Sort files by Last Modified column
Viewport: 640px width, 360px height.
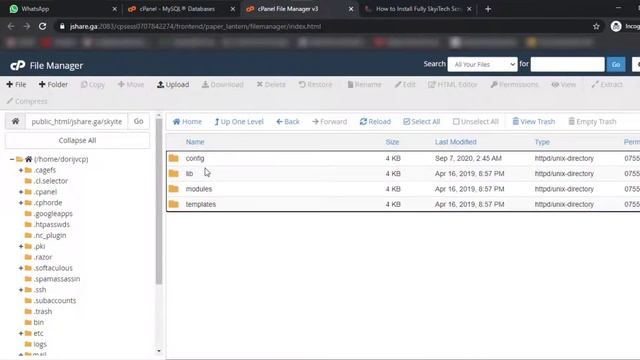456,142
